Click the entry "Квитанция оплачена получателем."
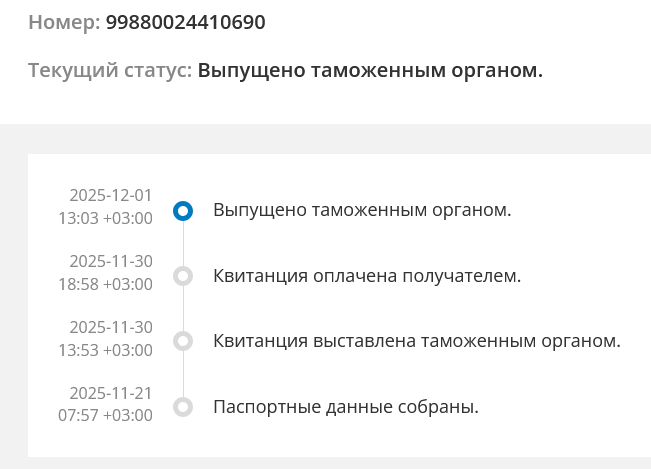651x469 pixels. (367, 276)
